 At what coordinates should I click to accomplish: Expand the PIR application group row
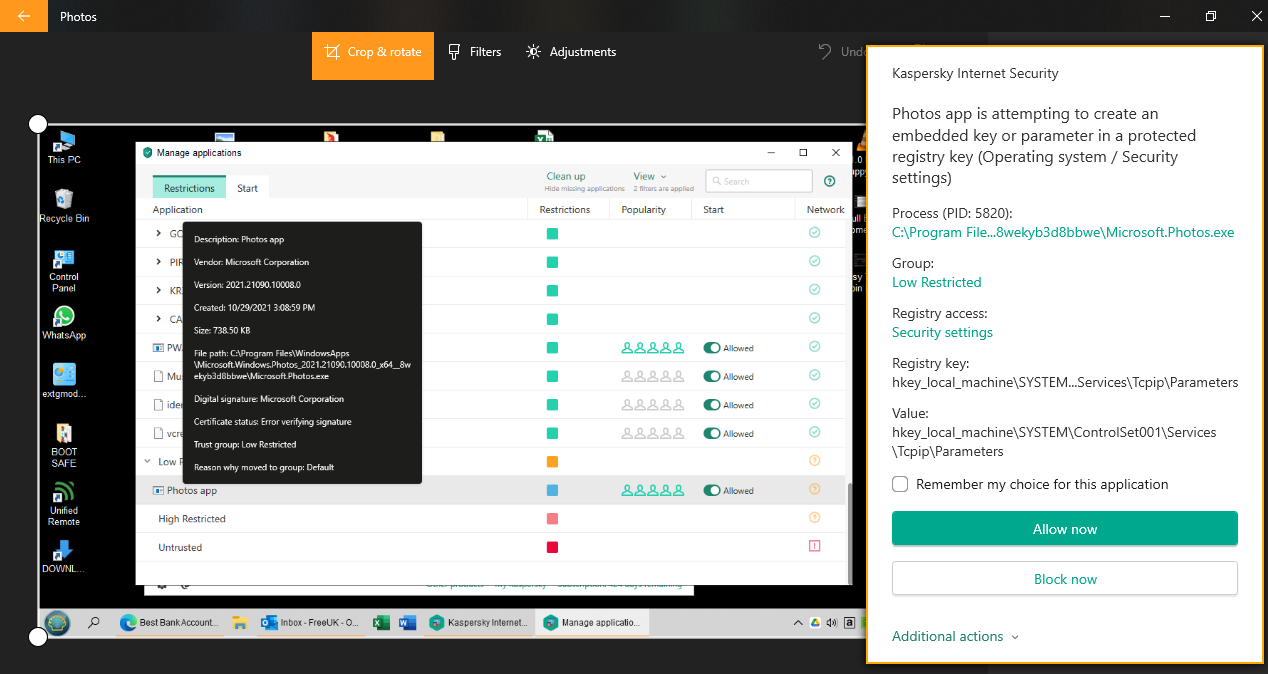(x=159, y=262)
